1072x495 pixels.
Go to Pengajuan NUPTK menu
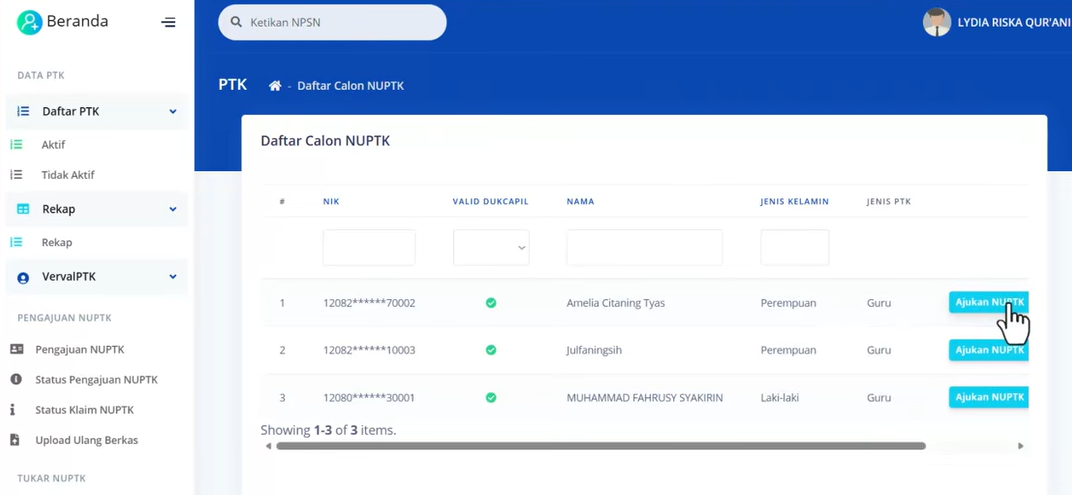pos(80,349)
